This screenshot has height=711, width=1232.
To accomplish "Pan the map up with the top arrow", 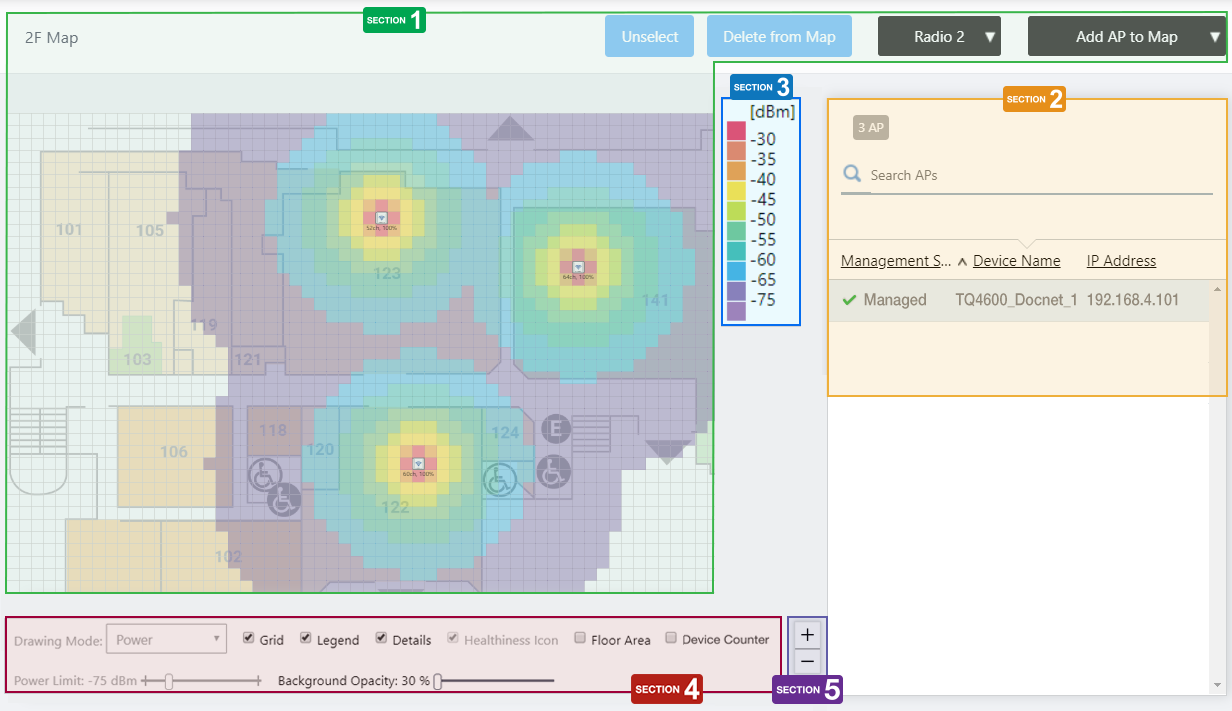I will (511, 129).
